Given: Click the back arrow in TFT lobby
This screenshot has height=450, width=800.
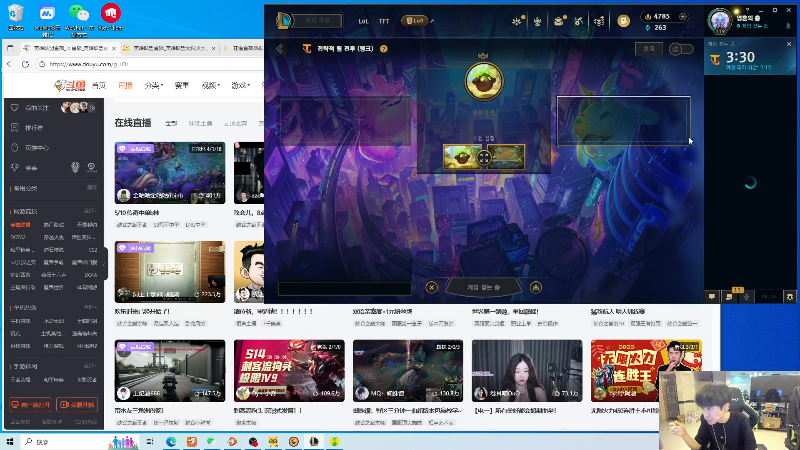Looking at the screenshot, I should tap(280, 49).
